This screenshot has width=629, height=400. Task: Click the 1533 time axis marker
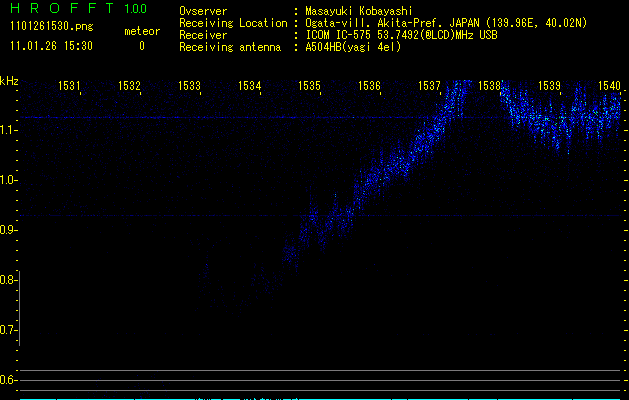point(189,85)
